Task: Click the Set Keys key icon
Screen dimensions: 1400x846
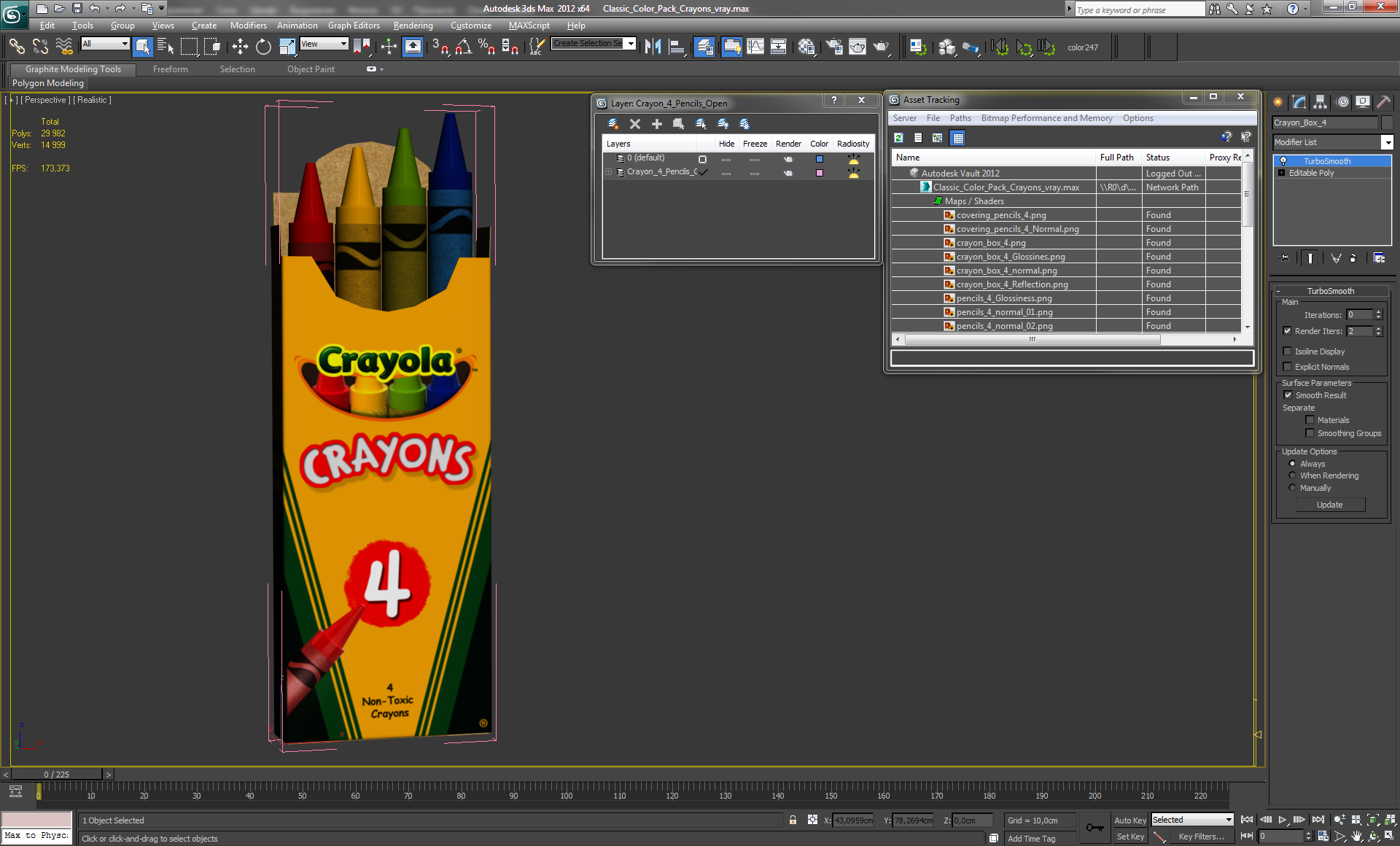Action: pos(1094,827)
